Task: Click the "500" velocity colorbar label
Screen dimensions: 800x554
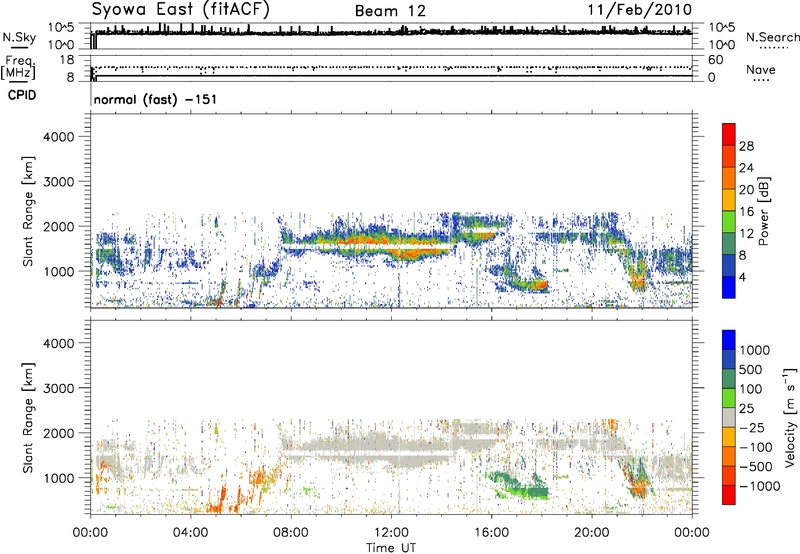Action: tap(751, 370)
